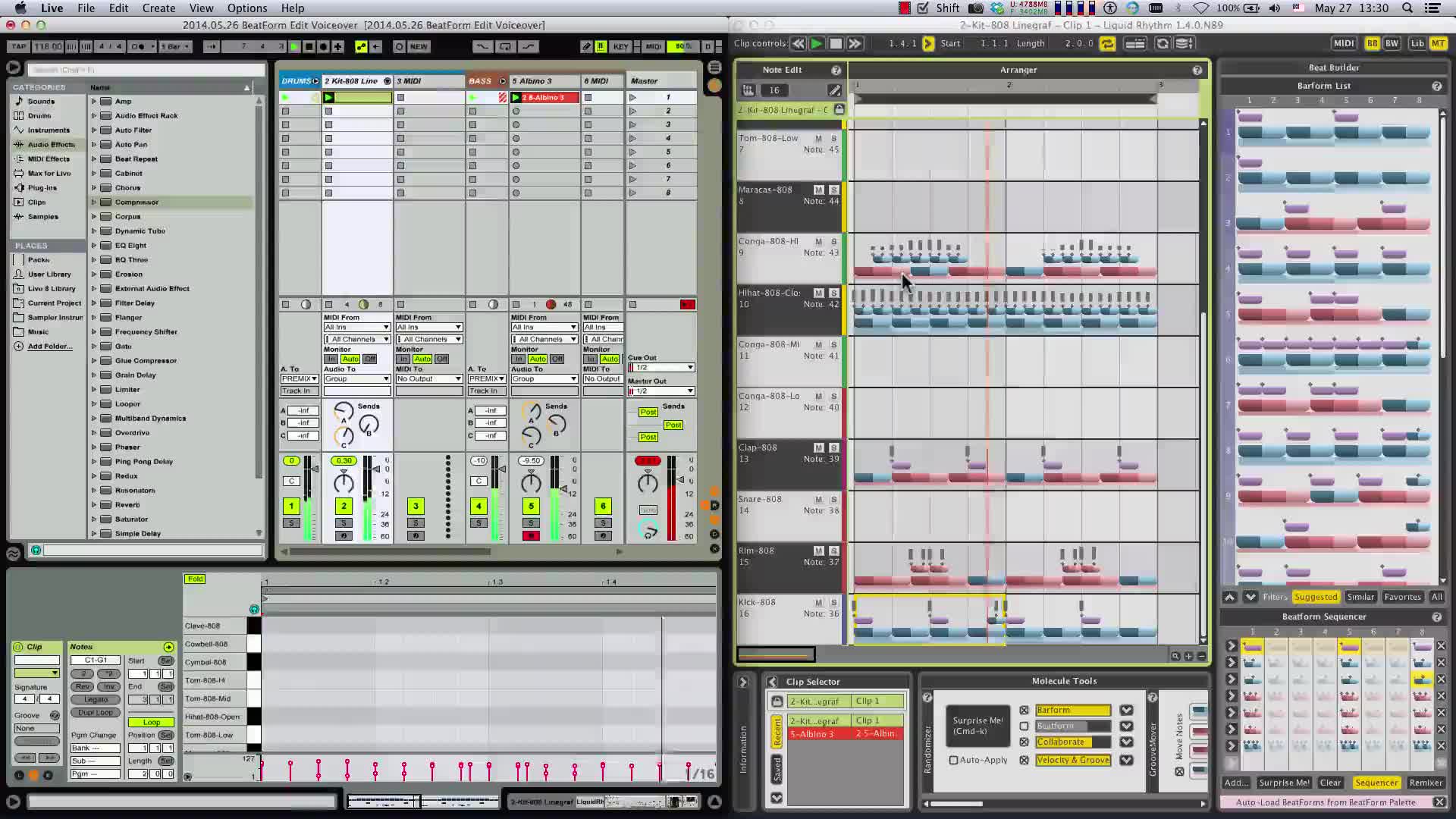The width and height of the screenshot is (1456, 819).
Task: Open Arranger panel help icon
Action: click(1197, 70)
